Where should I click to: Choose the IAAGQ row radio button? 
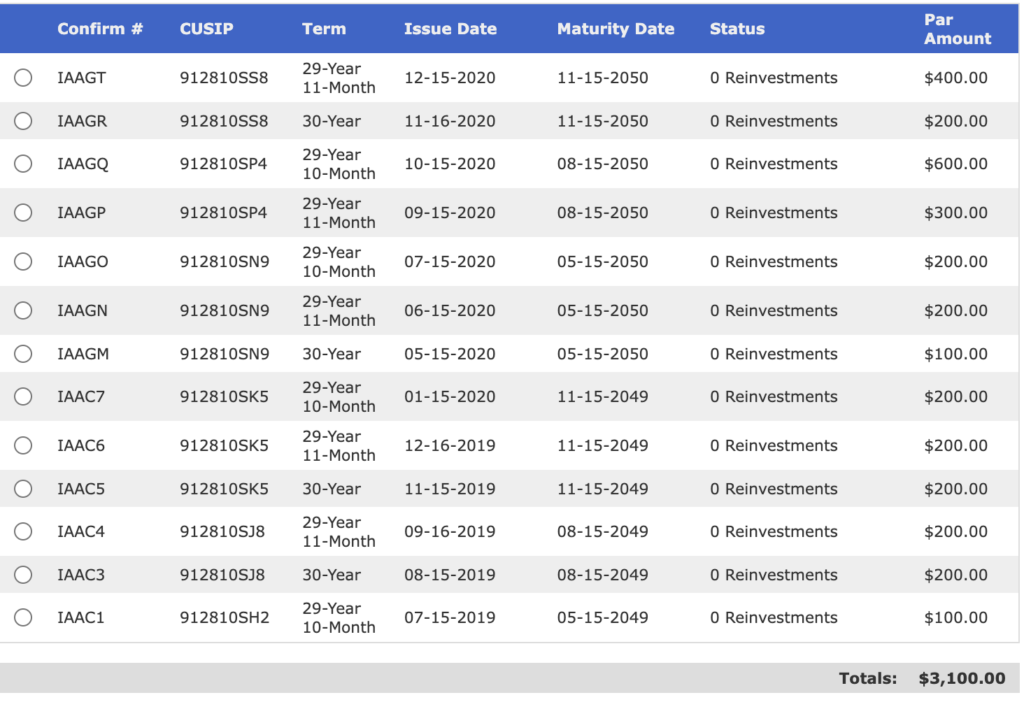[x=23, y=164]
